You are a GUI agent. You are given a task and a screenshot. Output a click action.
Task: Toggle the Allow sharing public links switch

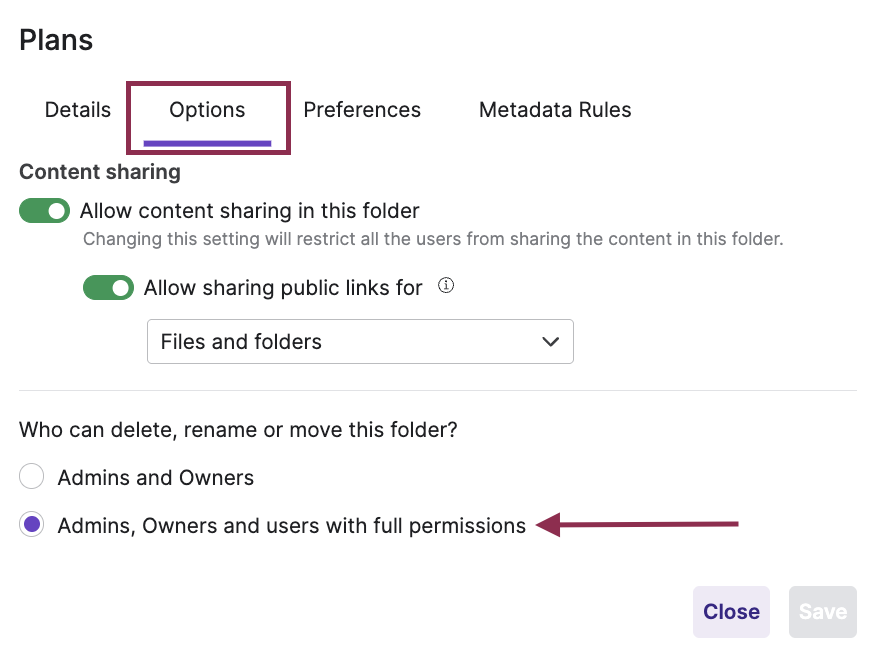pyautogui.click(x=108, y=287)
